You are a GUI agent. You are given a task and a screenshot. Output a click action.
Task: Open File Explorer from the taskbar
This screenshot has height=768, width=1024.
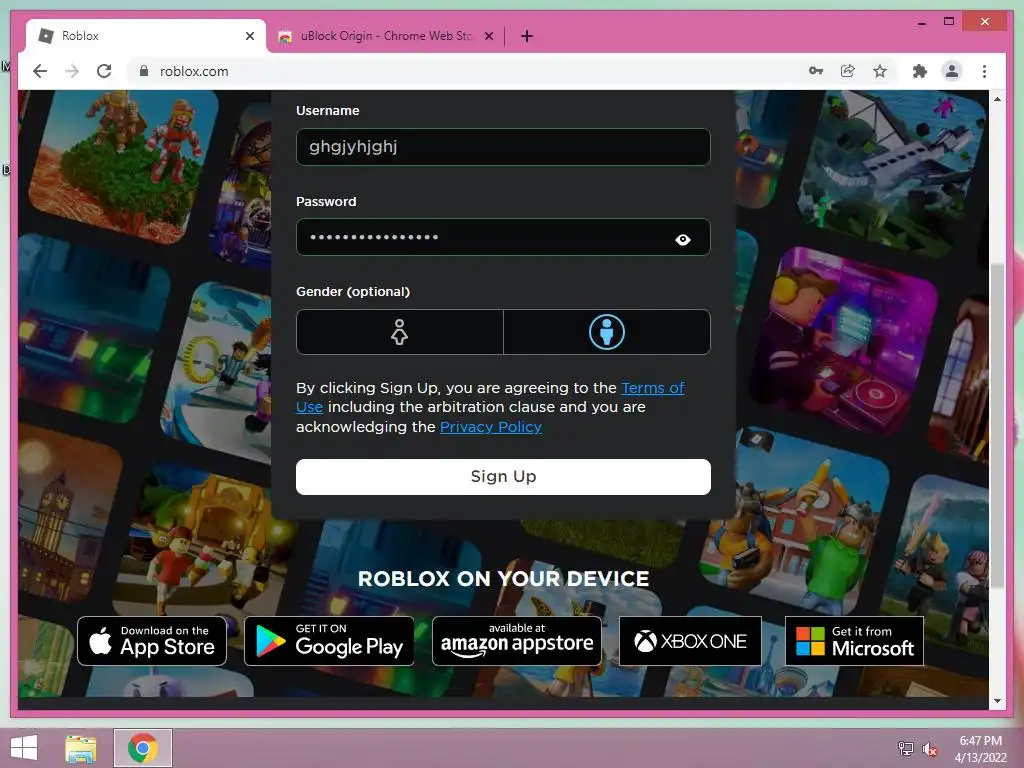81,748
